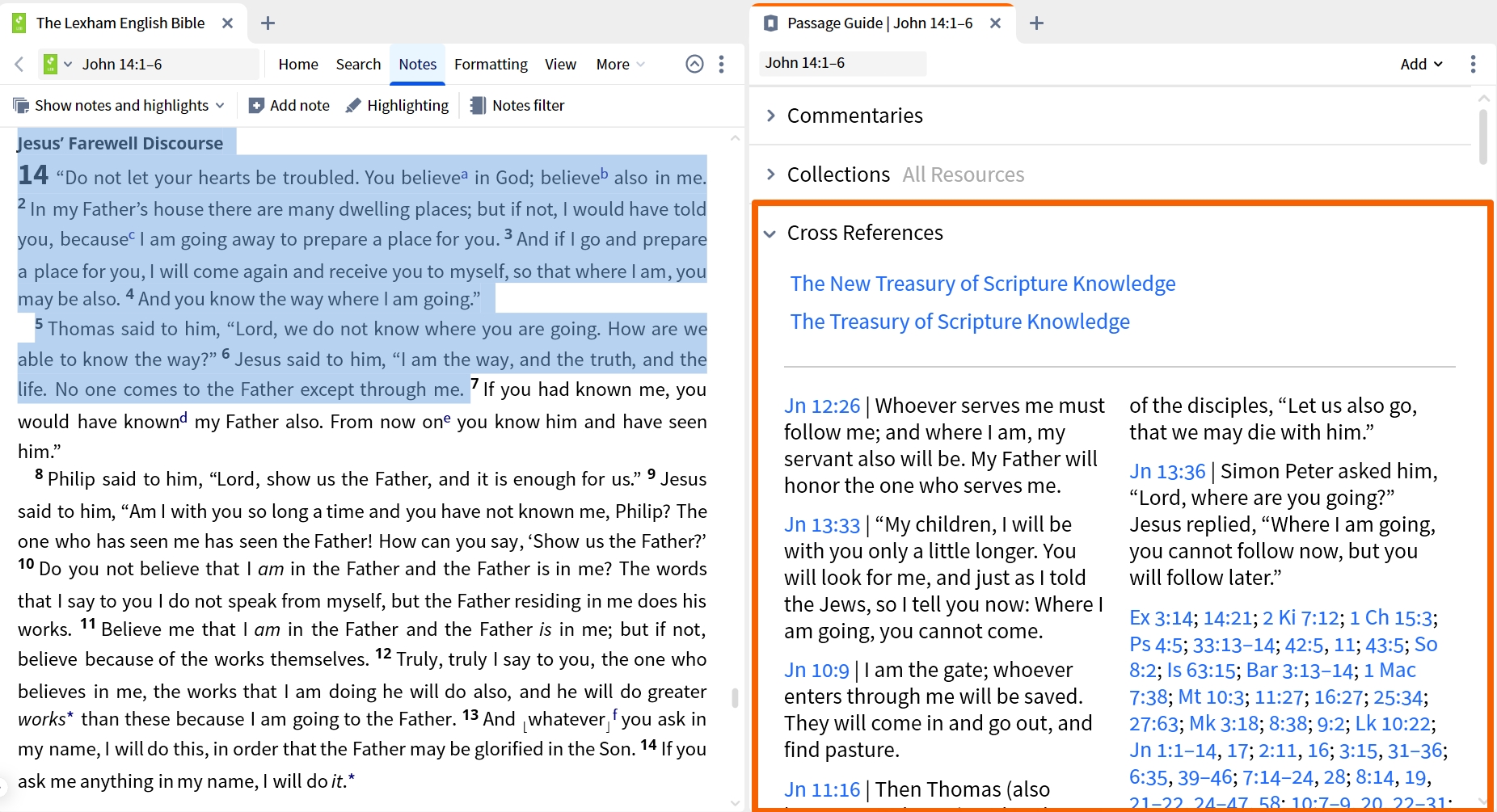Click the Add note icon
The image size is (1497, 812).
tap(256, 106)
